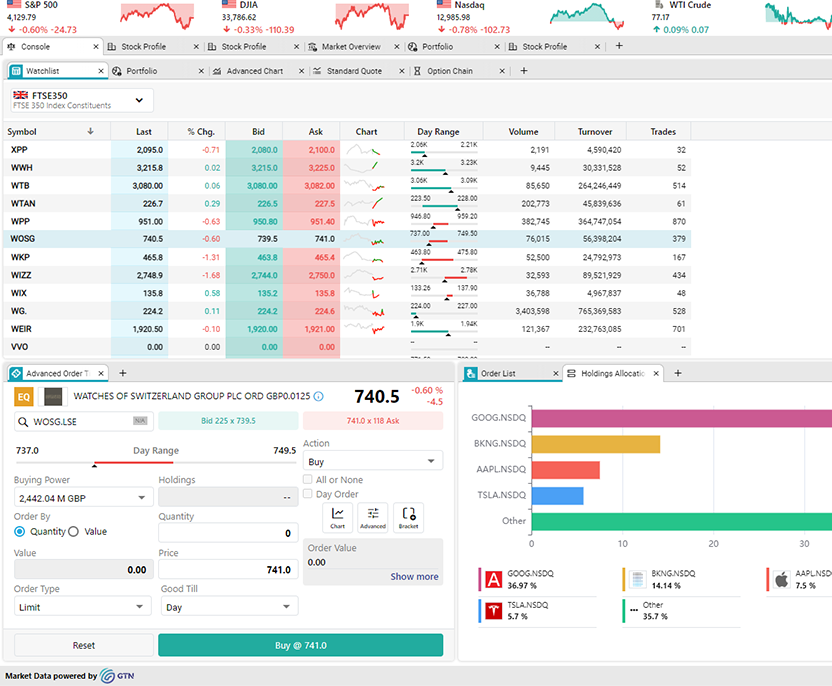This screenshot has height=686, width=832.
Task: Click the Reset button
Action: pos(84,645)
